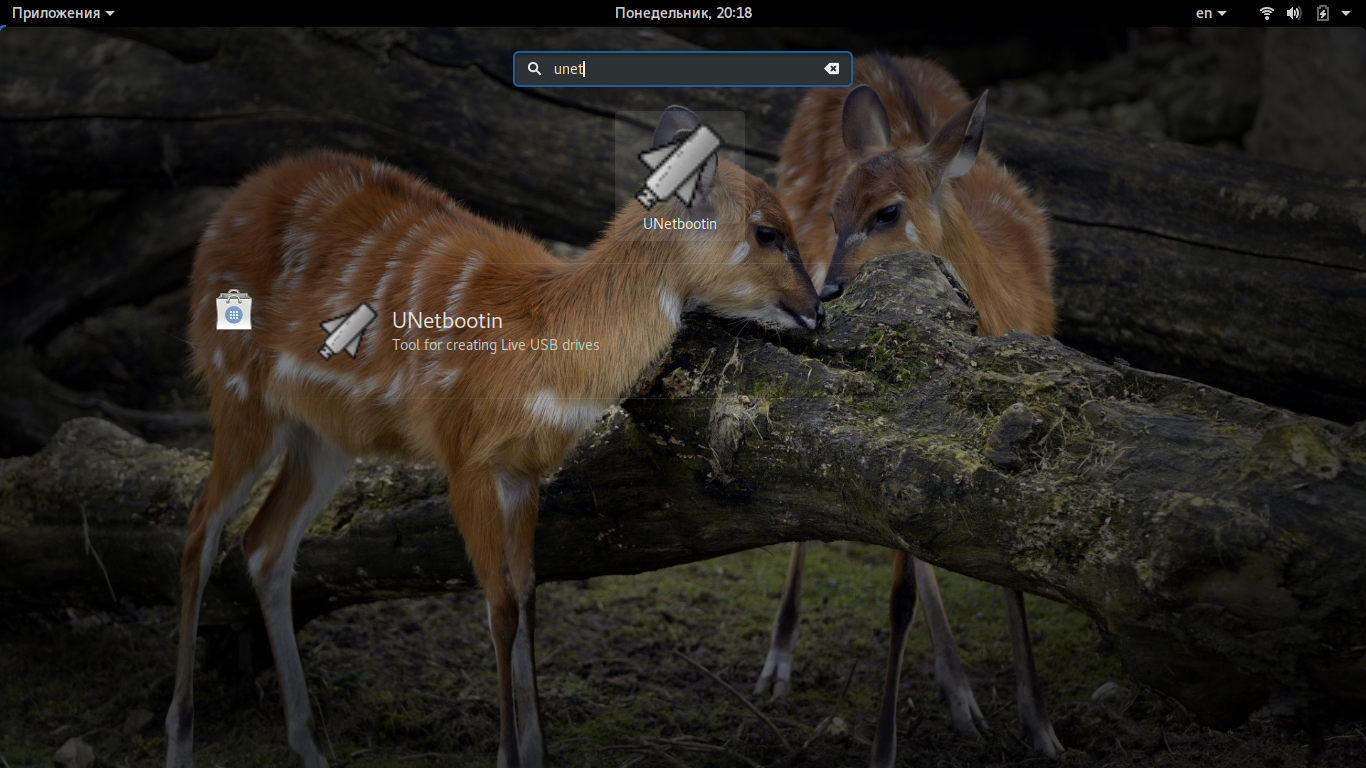Open Wi-Fi status icon in top bar
Screen dimensions: 1366x768
tap(1267, 13)
